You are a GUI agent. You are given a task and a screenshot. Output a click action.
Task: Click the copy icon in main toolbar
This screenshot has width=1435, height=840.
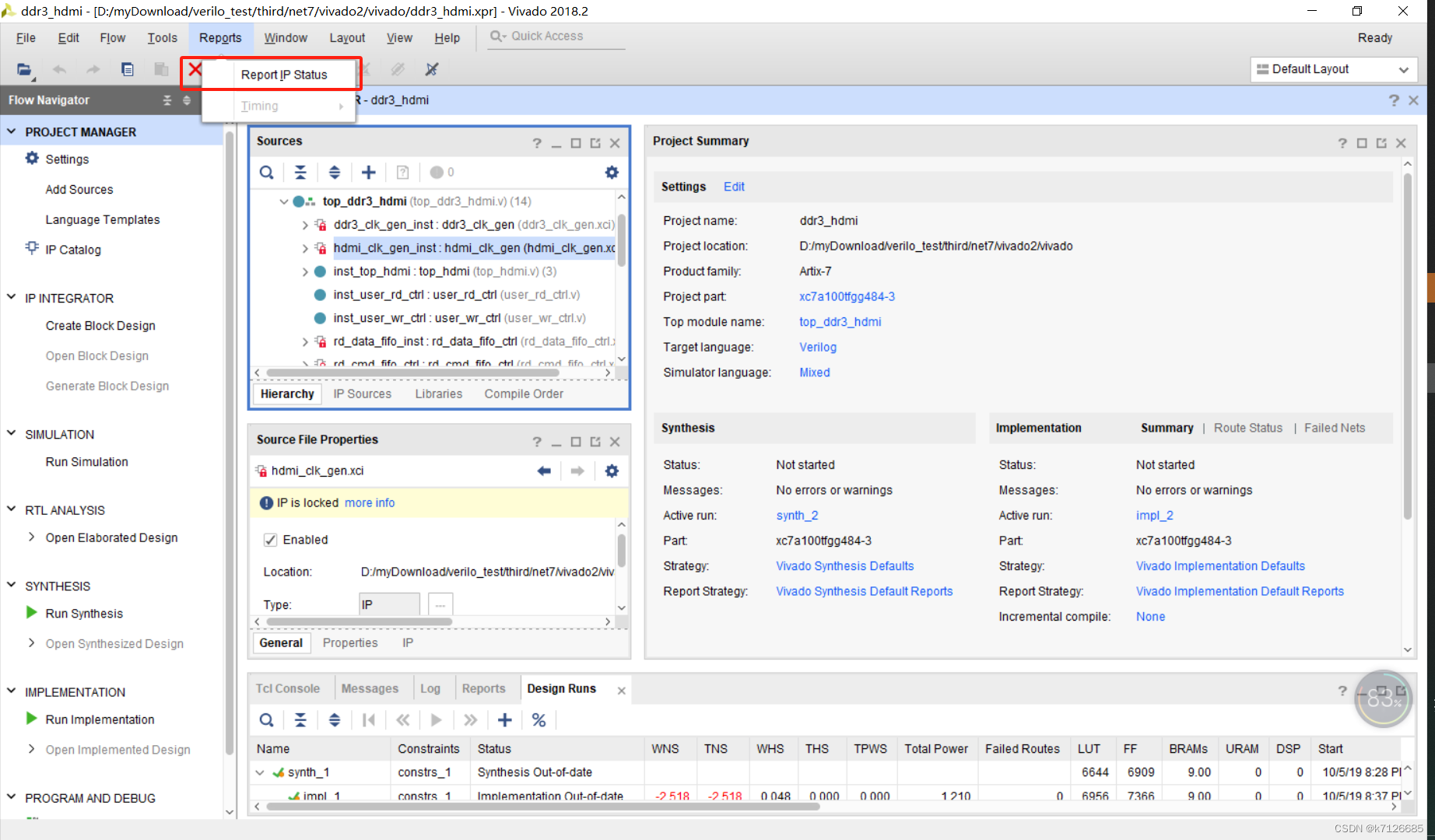click(127, 69)
